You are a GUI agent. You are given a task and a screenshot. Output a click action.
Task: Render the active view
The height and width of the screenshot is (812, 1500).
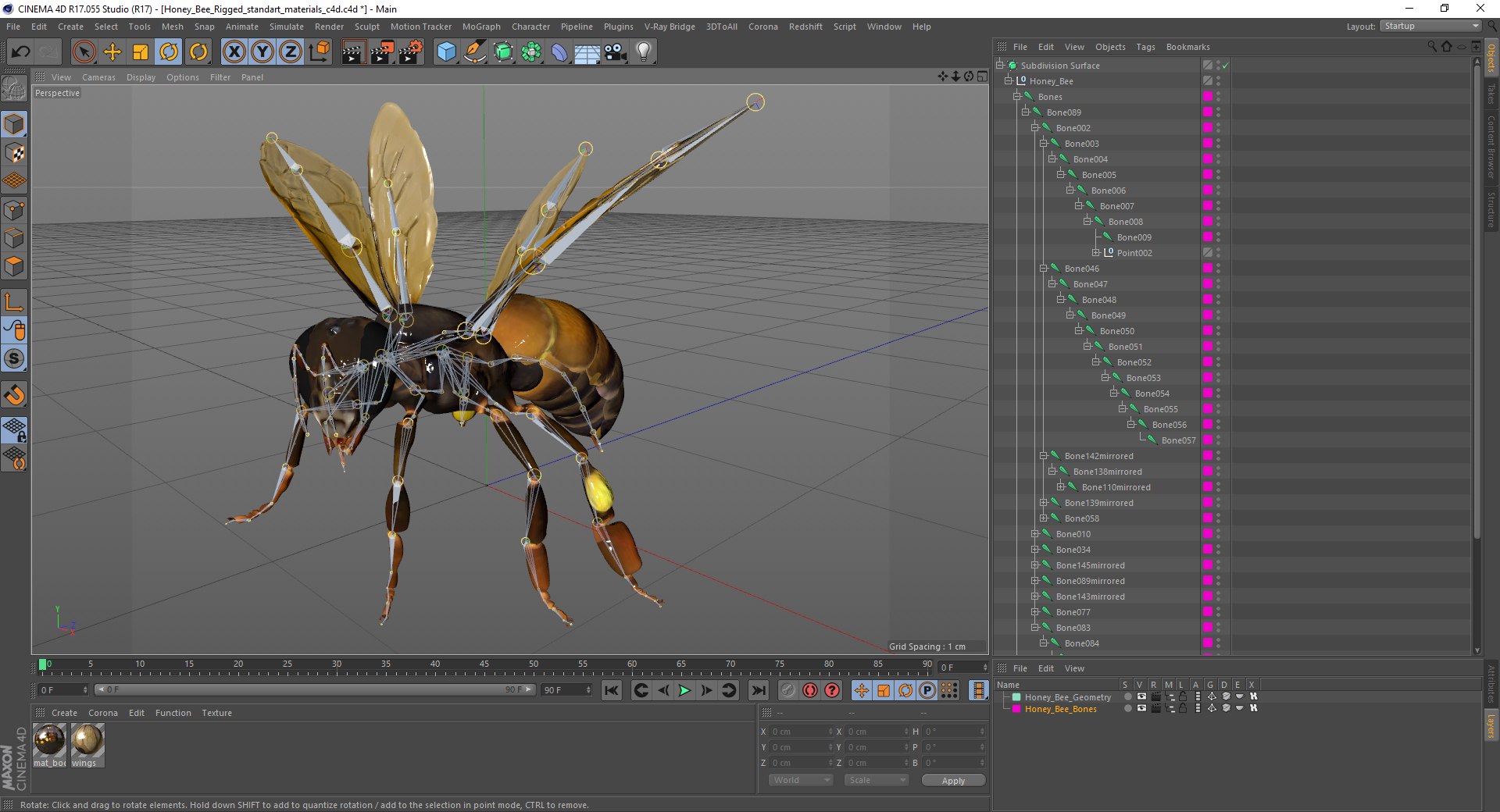(353, 52)
